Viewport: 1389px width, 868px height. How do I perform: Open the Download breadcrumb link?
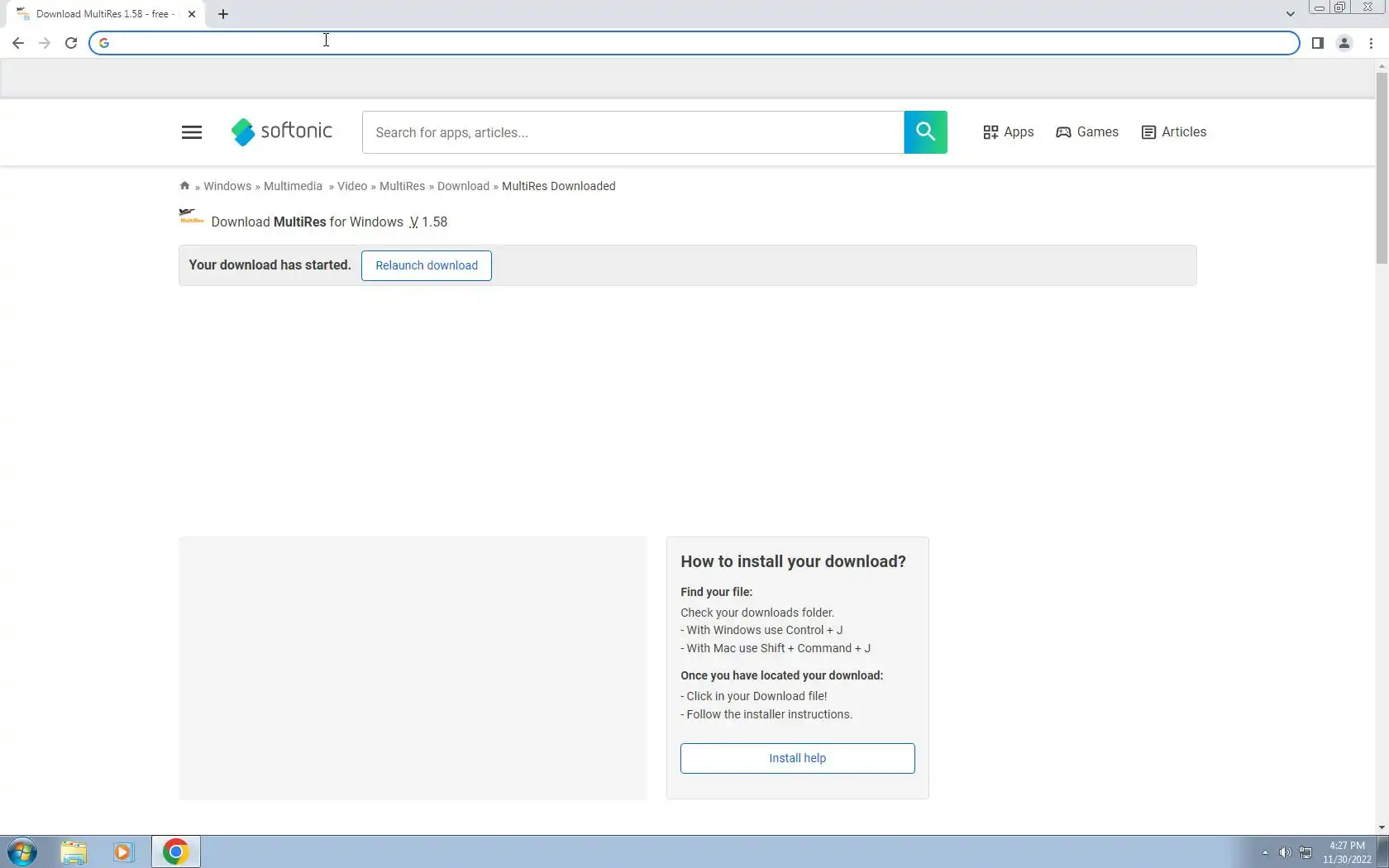click(x=463, y=186)
